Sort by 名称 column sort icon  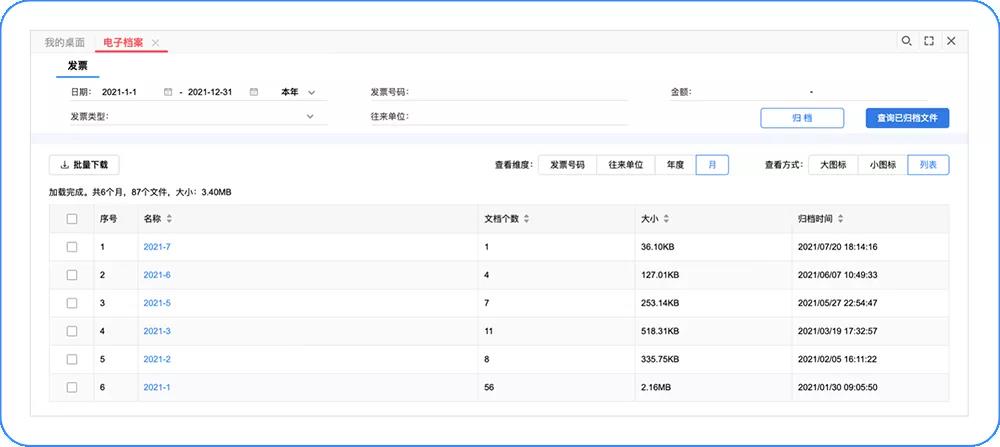tap(169, 219)
